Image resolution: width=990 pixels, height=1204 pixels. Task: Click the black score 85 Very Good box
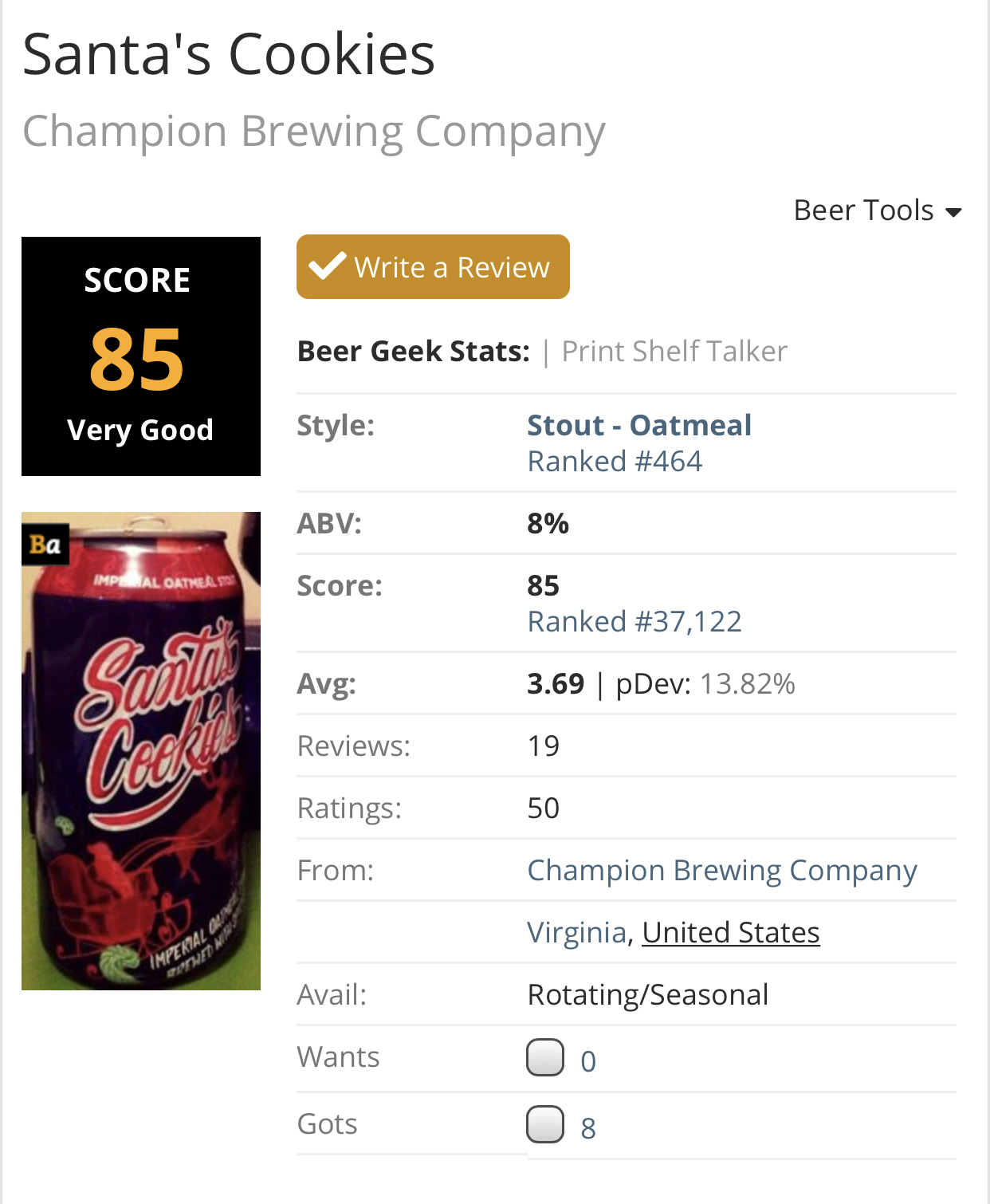(x=141, y=356)
